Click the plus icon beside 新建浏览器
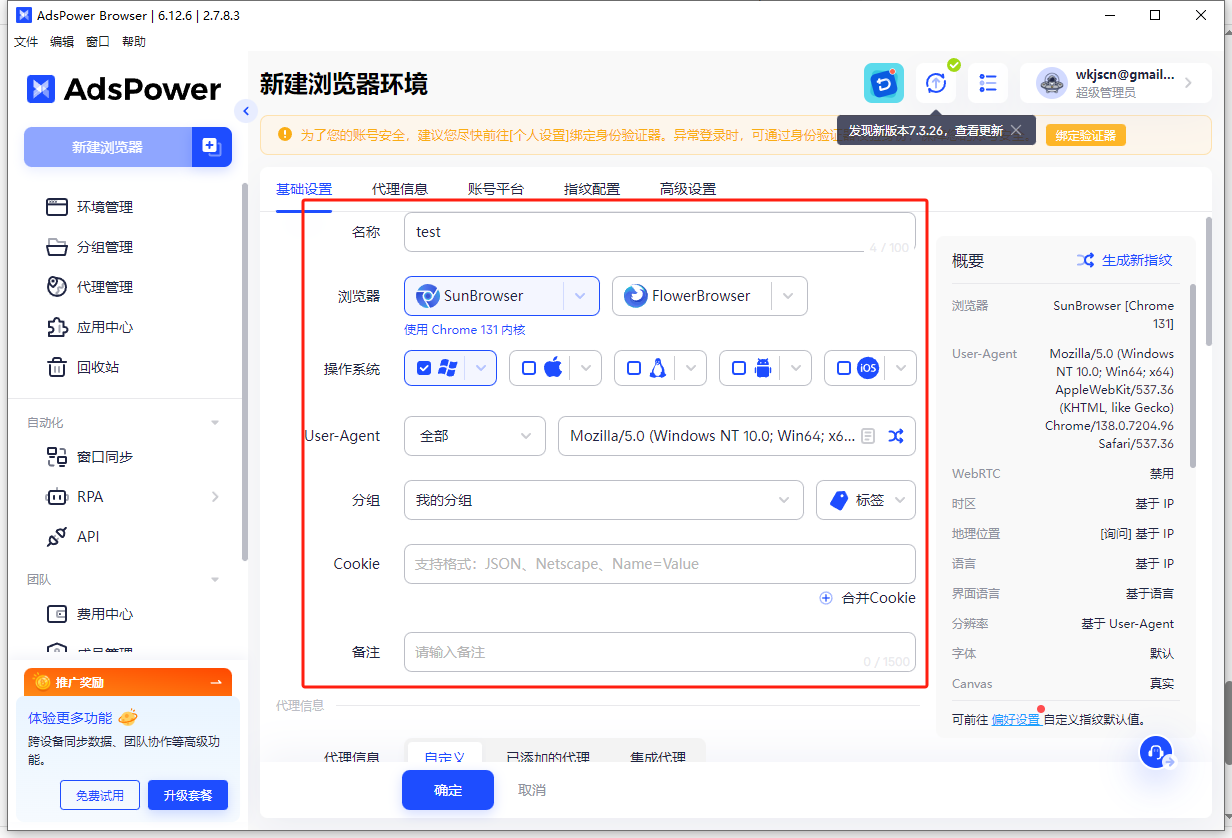The height and width of the screenshot is (838, 1232). [211, 146]
